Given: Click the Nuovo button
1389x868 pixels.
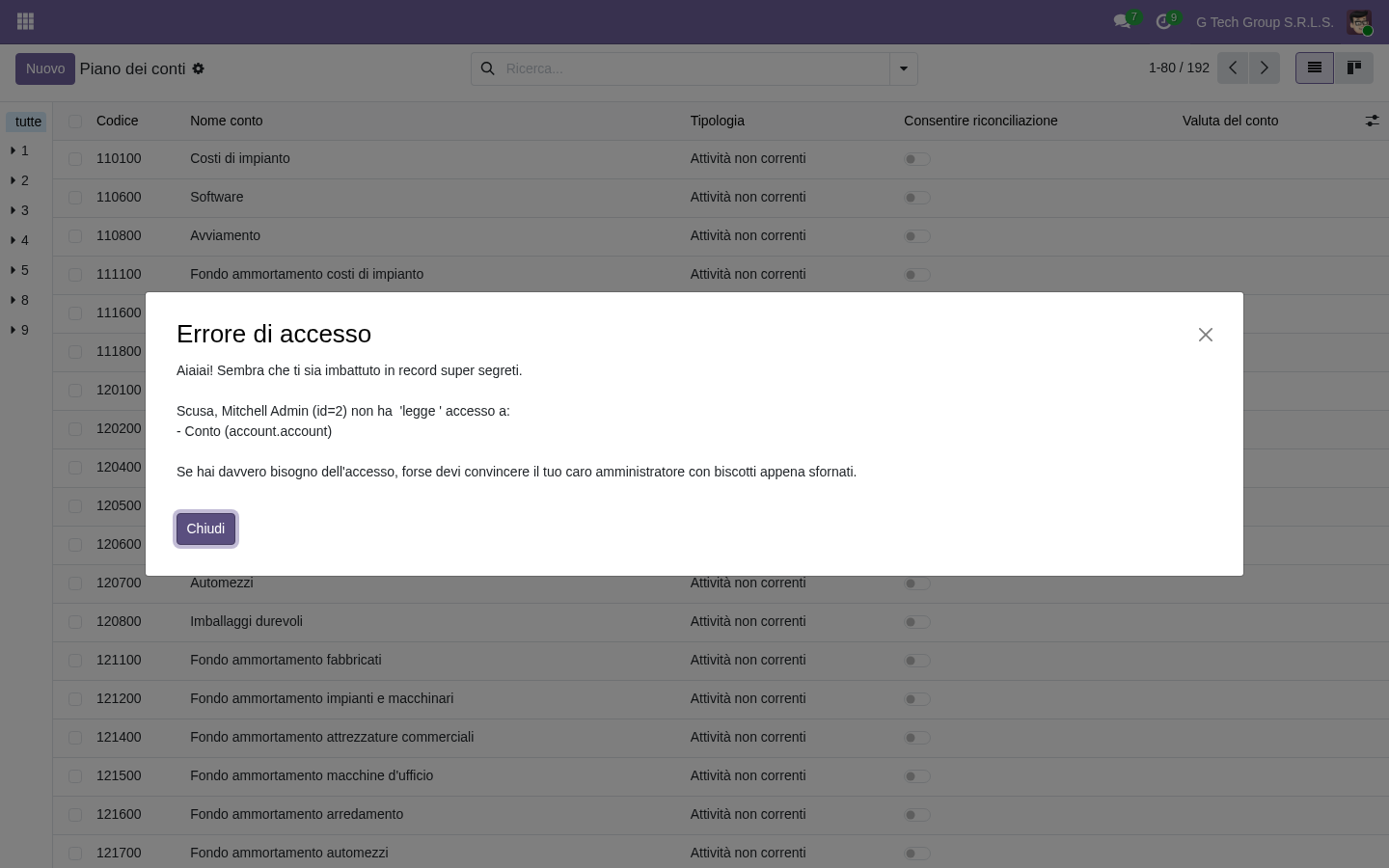Looking at the screenshot, I should tap(45, 68).
